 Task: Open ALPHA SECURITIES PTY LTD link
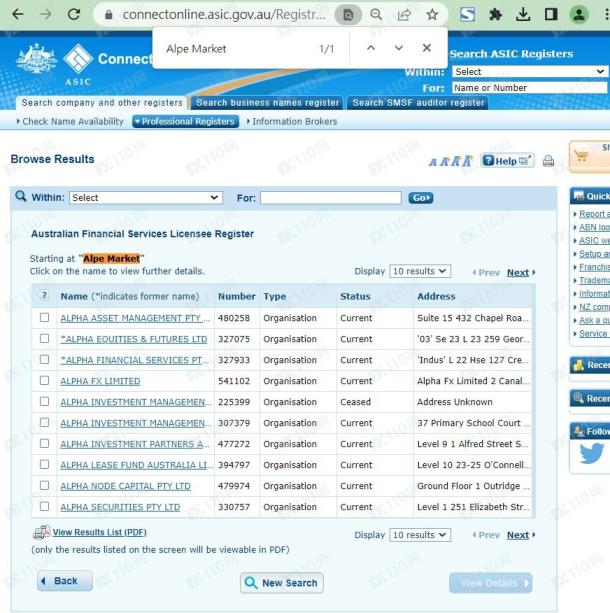[120, 507]
